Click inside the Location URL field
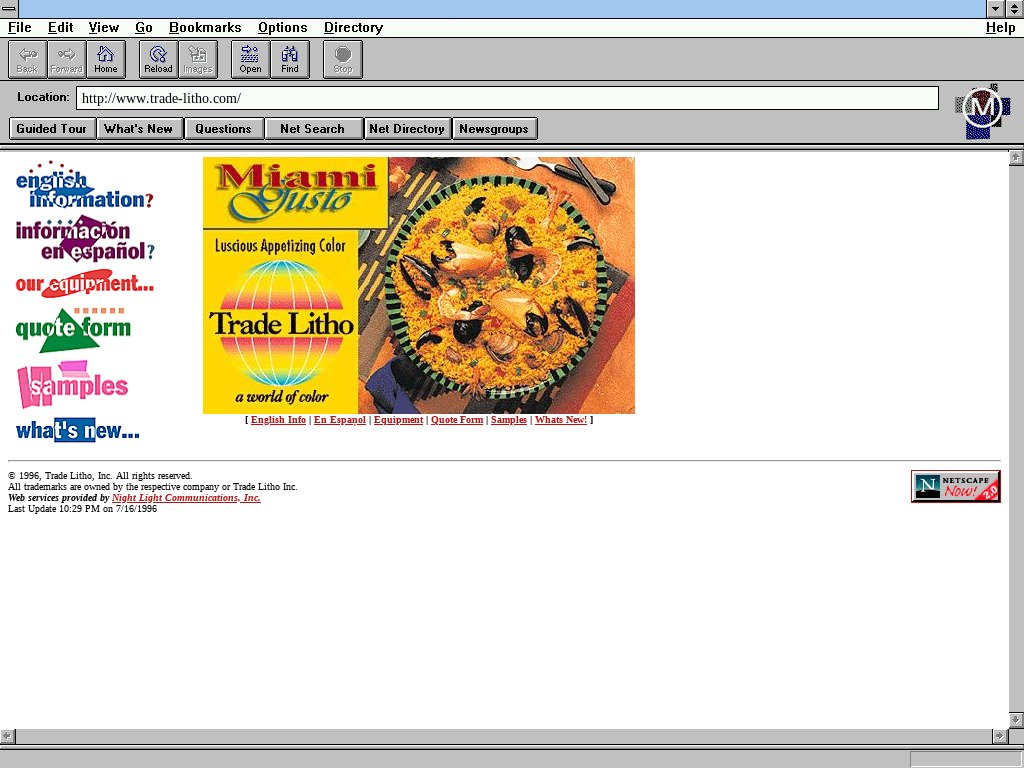Image resolution: width=1024 pixels, height=768 pixels. [x=506, y=98]
